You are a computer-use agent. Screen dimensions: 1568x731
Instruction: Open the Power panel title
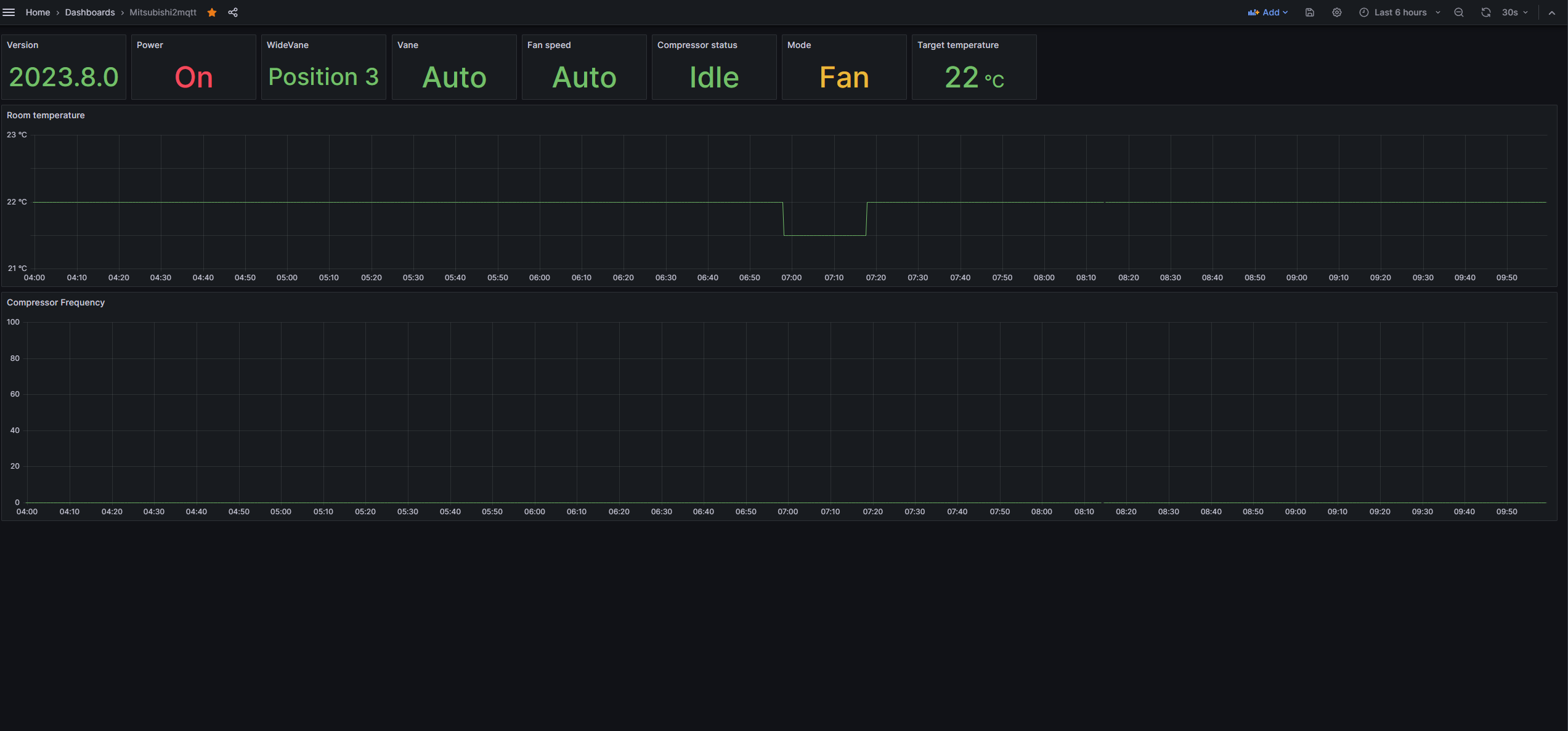pos(150,45)
